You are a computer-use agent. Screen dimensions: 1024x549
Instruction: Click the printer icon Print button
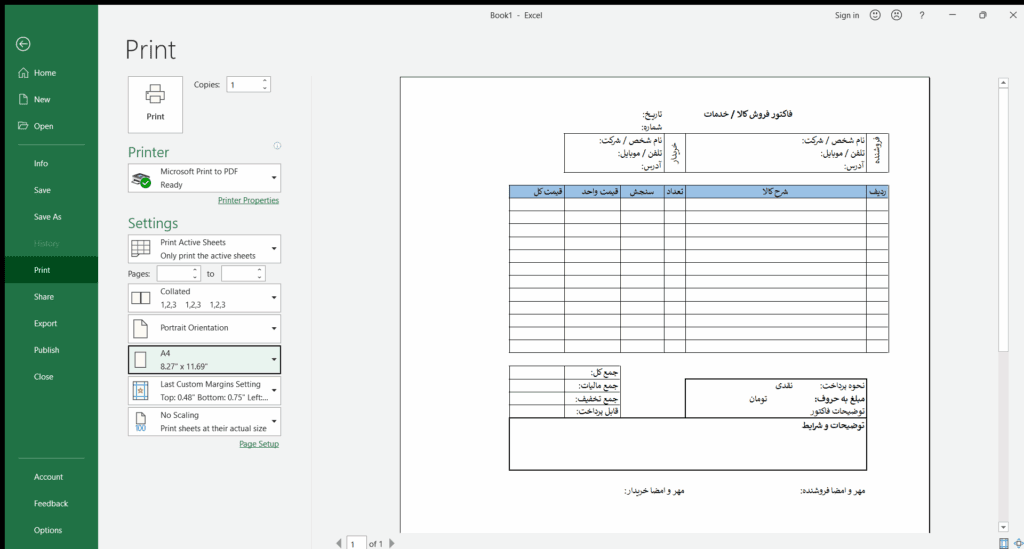(155, 104)
